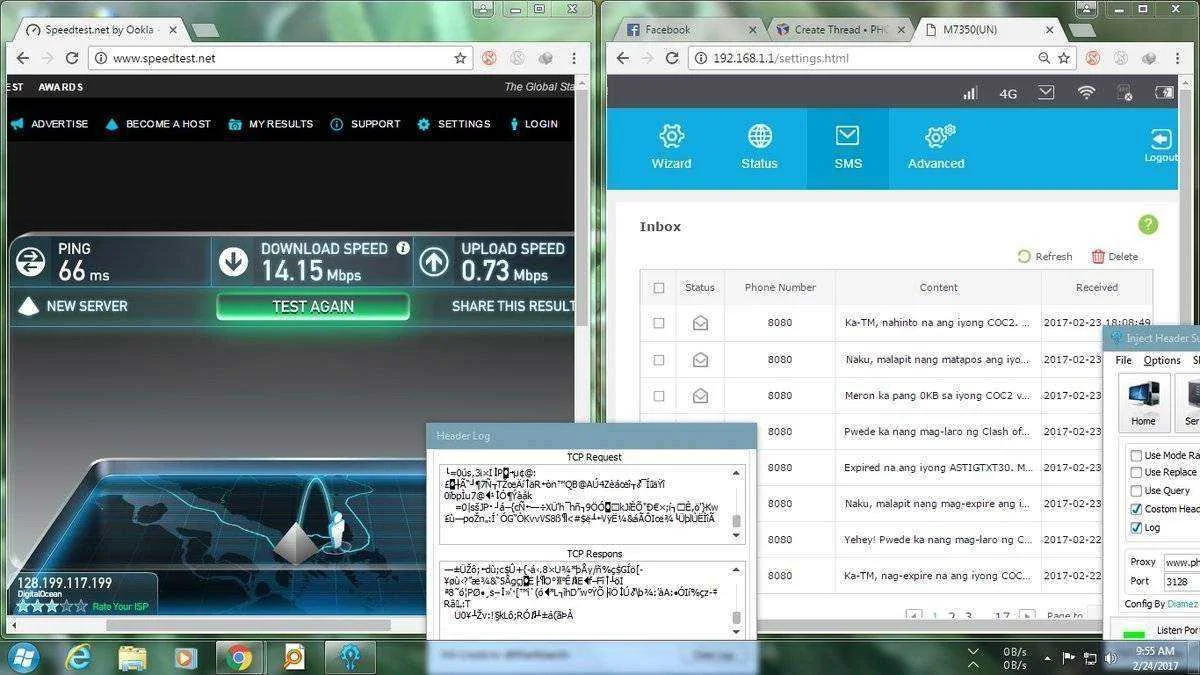This screenshot has width=1200, height=675.
Task: Click the green help question mark icon
Action: pos(1148,225)
